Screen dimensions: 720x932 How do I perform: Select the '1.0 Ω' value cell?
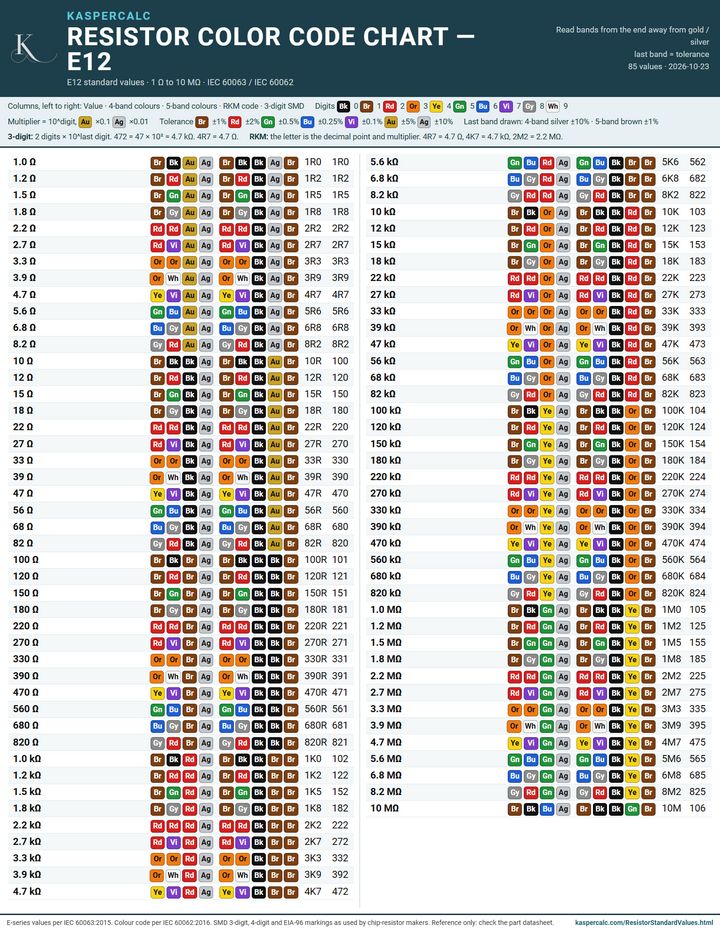click(24, 162)
